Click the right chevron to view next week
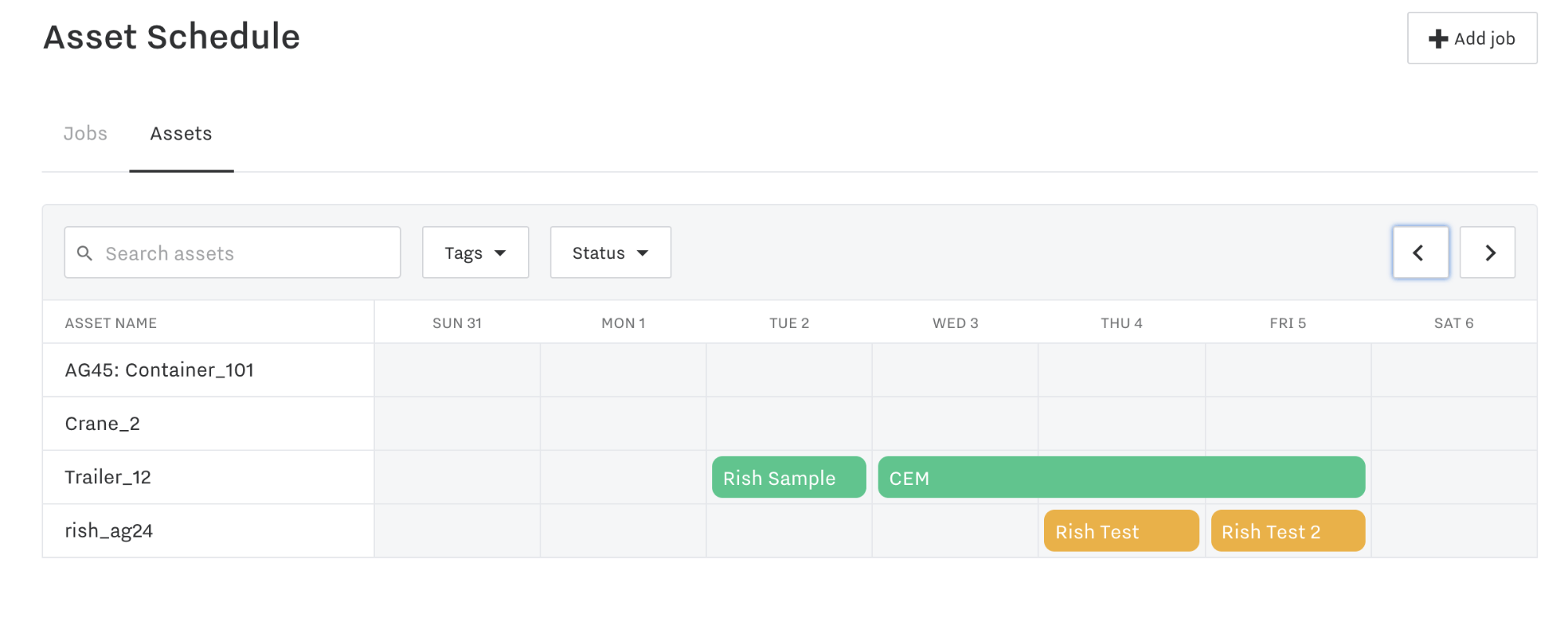Viewport: 1568px width, 641px height. [x=1487, y=252]
